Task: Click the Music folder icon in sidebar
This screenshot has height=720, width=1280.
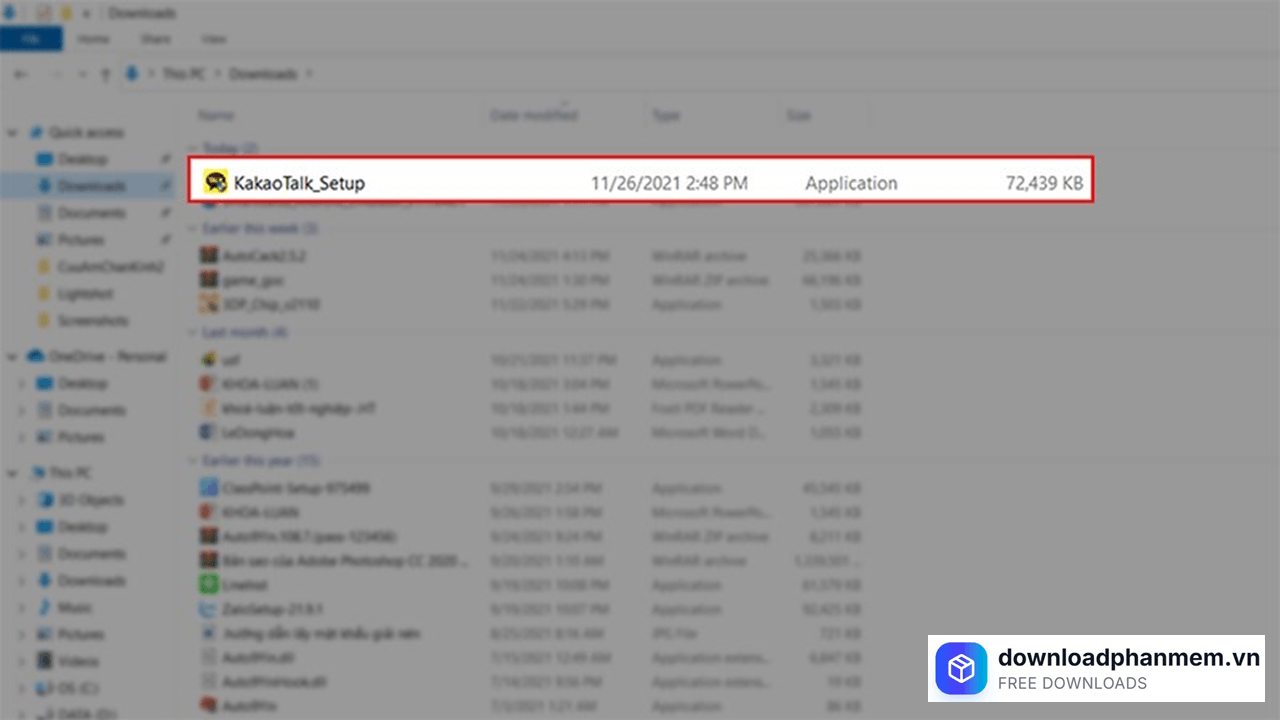Action: 44,607
